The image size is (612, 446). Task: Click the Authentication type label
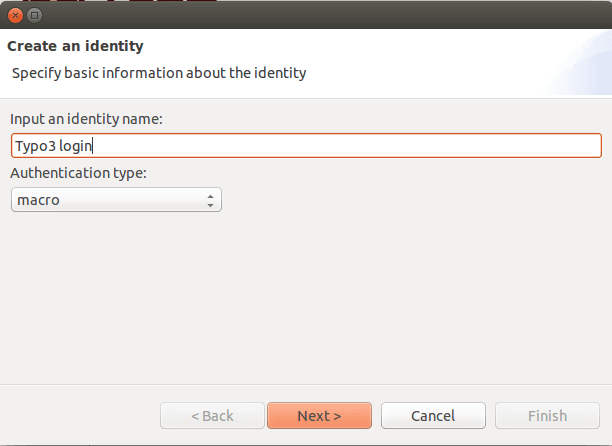(x=78, y=173)
